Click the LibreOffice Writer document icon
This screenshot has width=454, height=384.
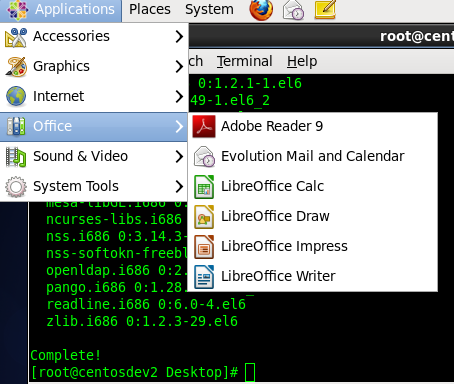pyautogui.click(x=204, y=276)
